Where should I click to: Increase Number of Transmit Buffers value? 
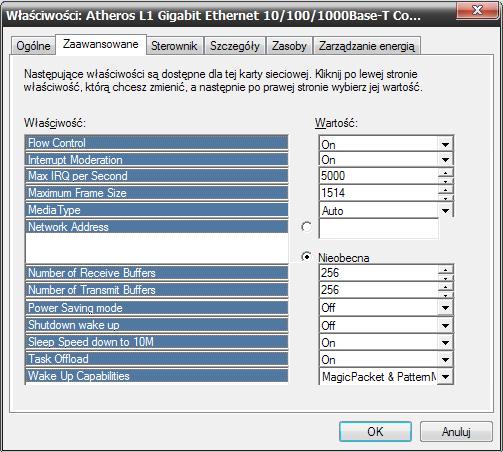(446, 286)
